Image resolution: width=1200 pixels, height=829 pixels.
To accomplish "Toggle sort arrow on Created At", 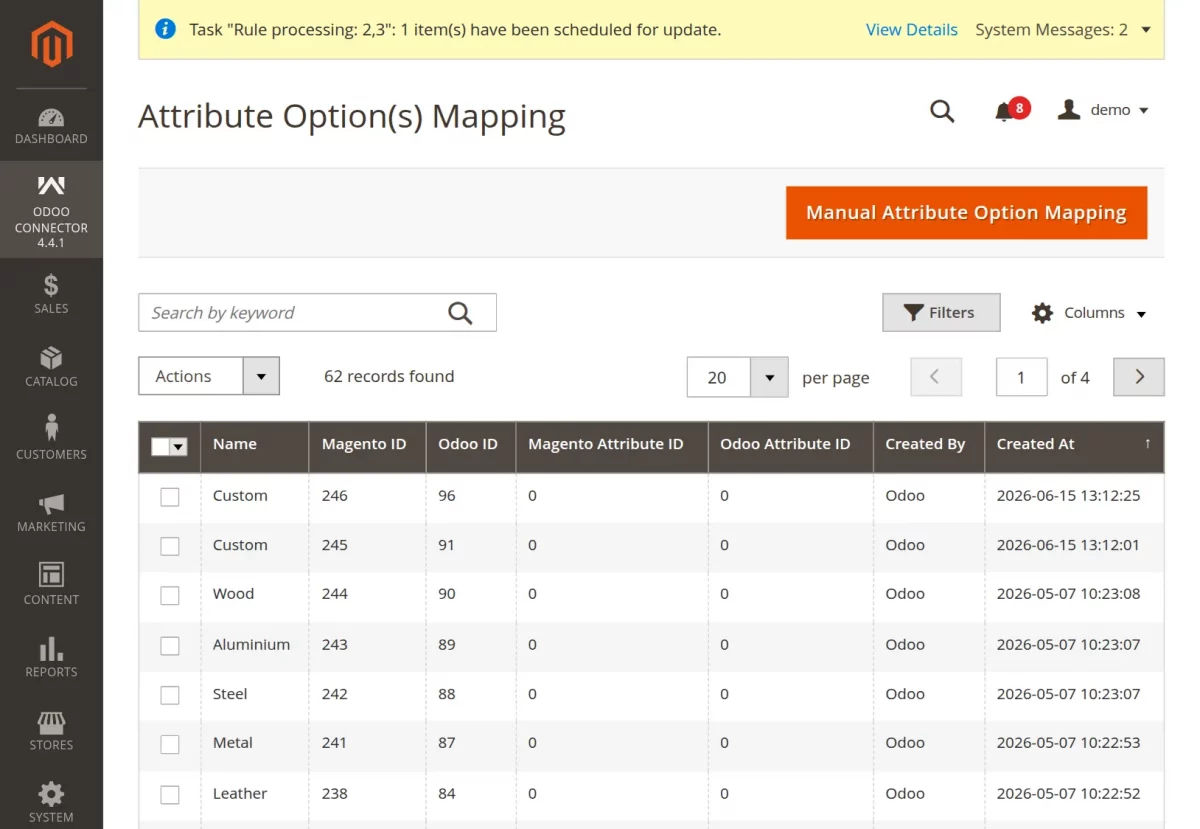I will pos(1148,444).
